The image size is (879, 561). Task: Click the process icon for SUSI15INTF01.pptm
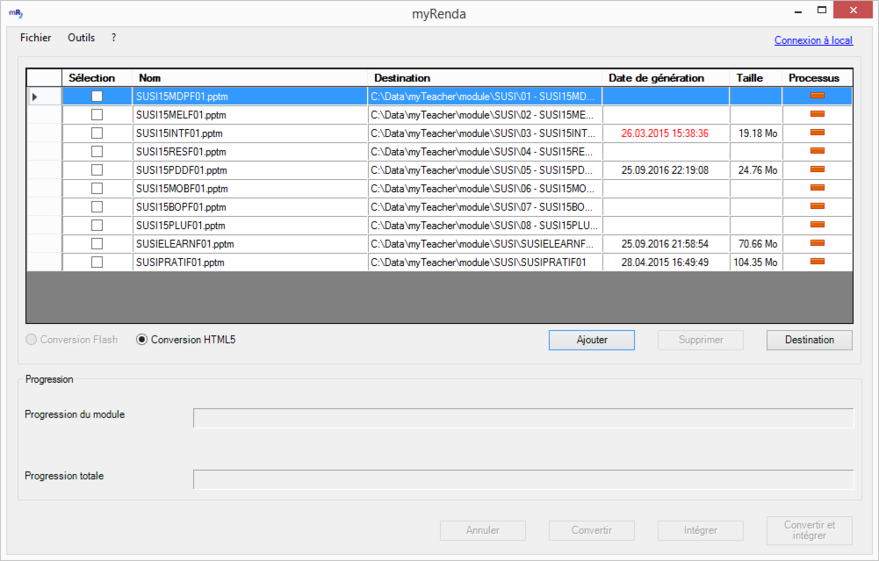coord(816,132)
